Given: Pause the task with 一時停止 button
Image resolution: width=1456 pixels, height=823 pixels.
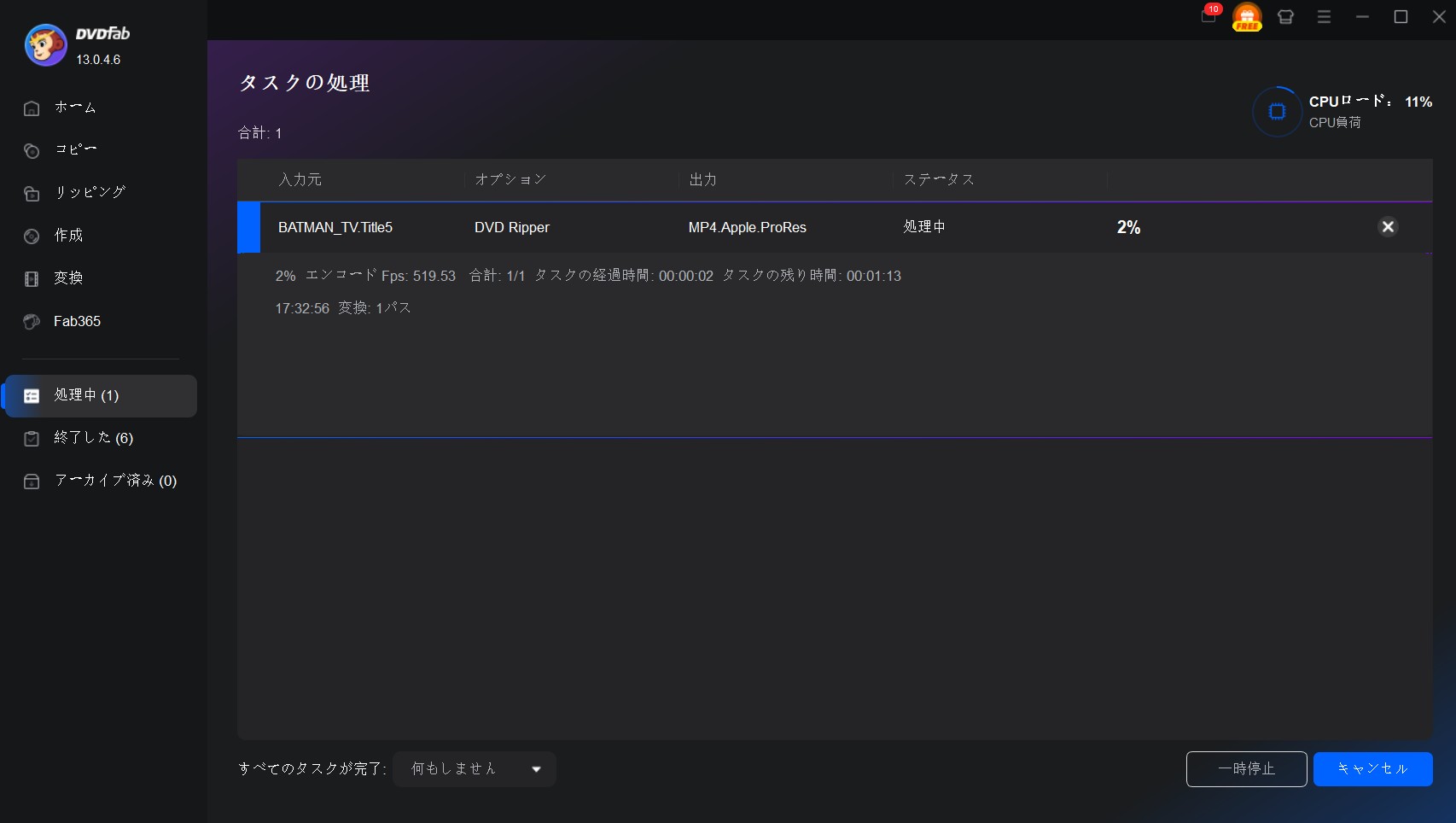Looking at the screenshot, I should (1246, 769).
